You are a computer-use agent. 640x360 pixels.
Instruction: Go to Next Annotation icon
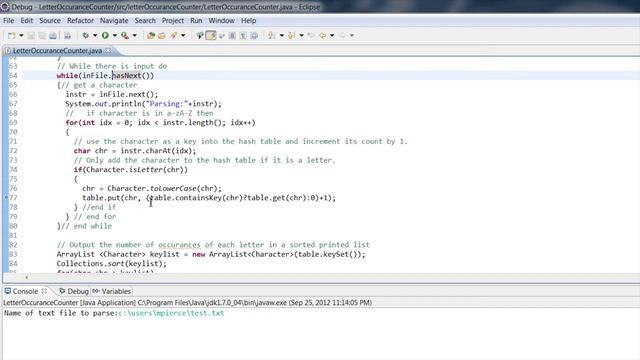tap(271, 36)
